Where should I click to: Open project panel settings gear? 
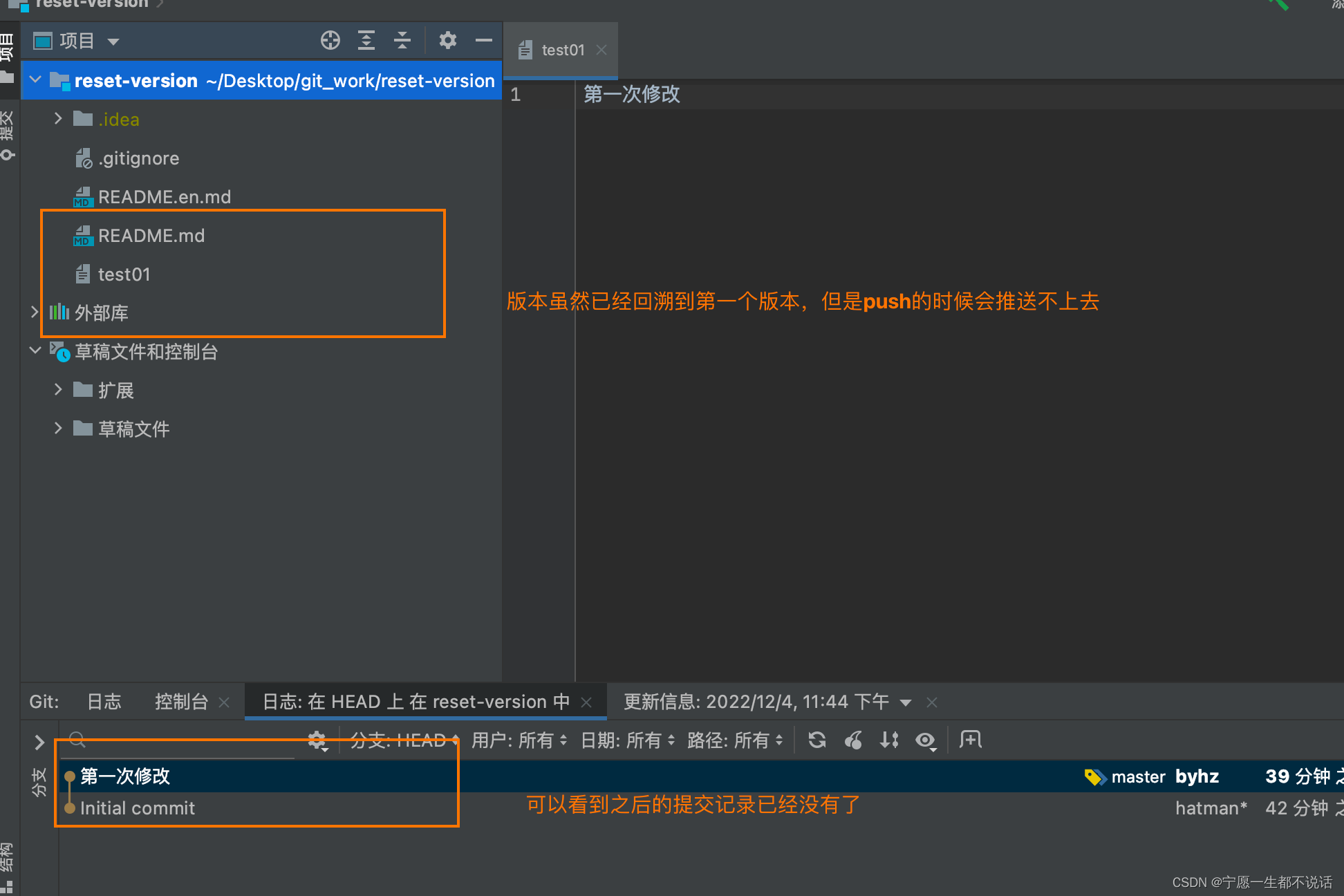(448, 41)
